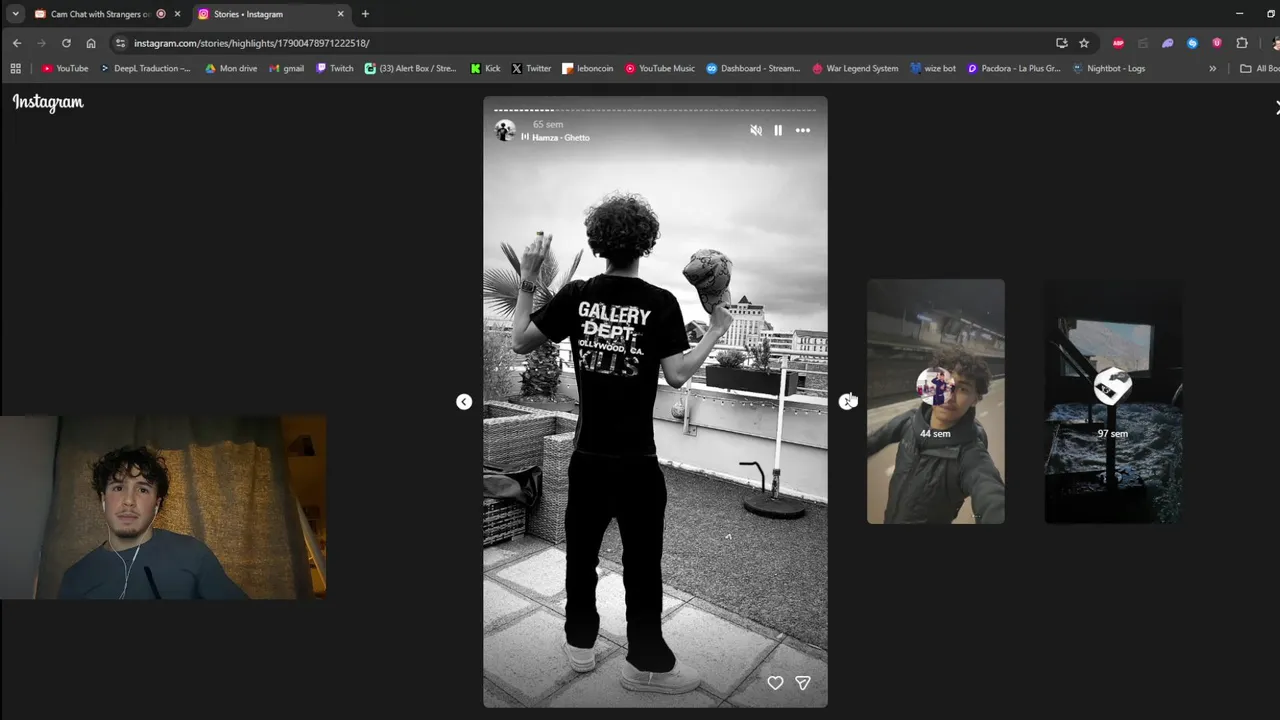The width and height of the screenshot is (1280, 720).
Task: Open the Alert Box / Stre... bookmark
Action: click(411, 69)
